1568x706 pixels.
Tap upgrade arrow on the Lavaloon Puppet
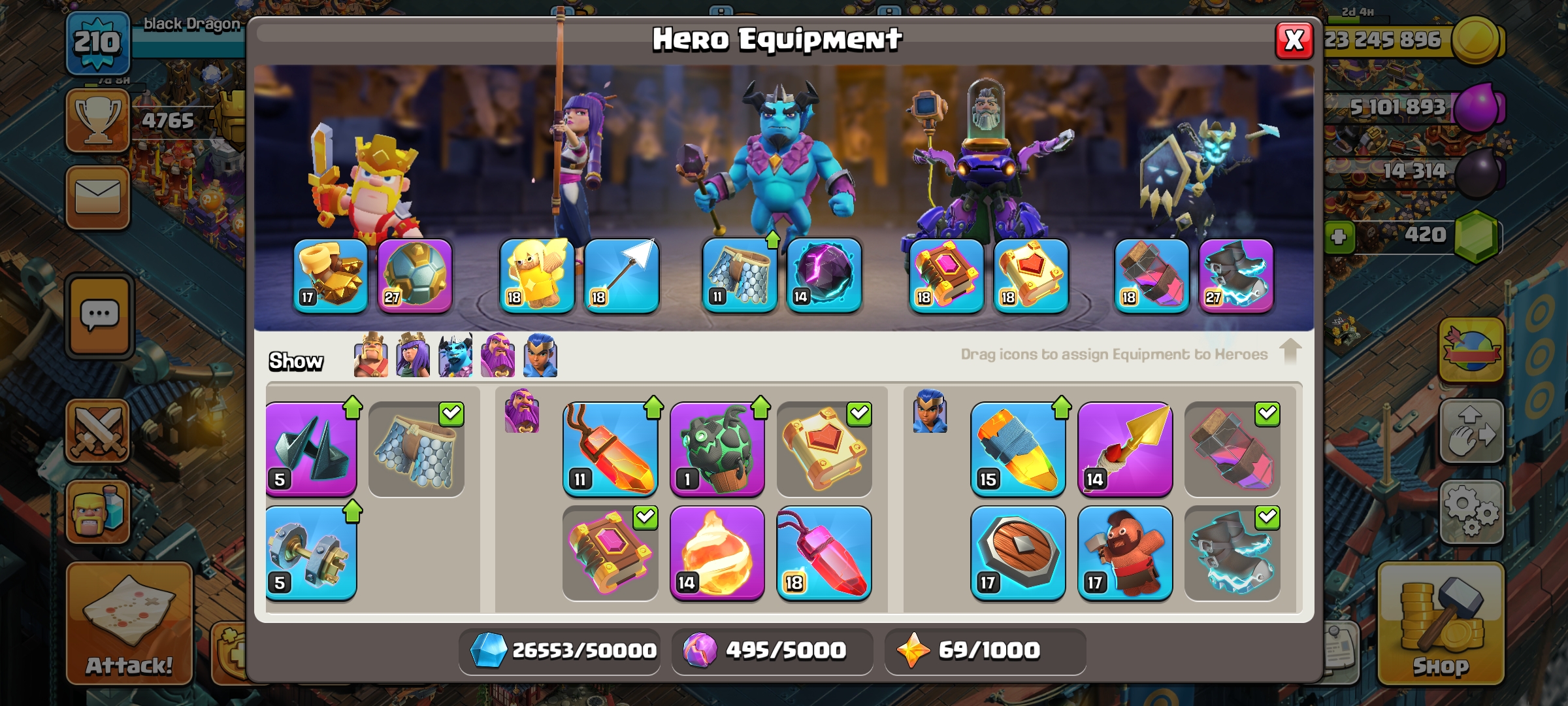[761, 407]
